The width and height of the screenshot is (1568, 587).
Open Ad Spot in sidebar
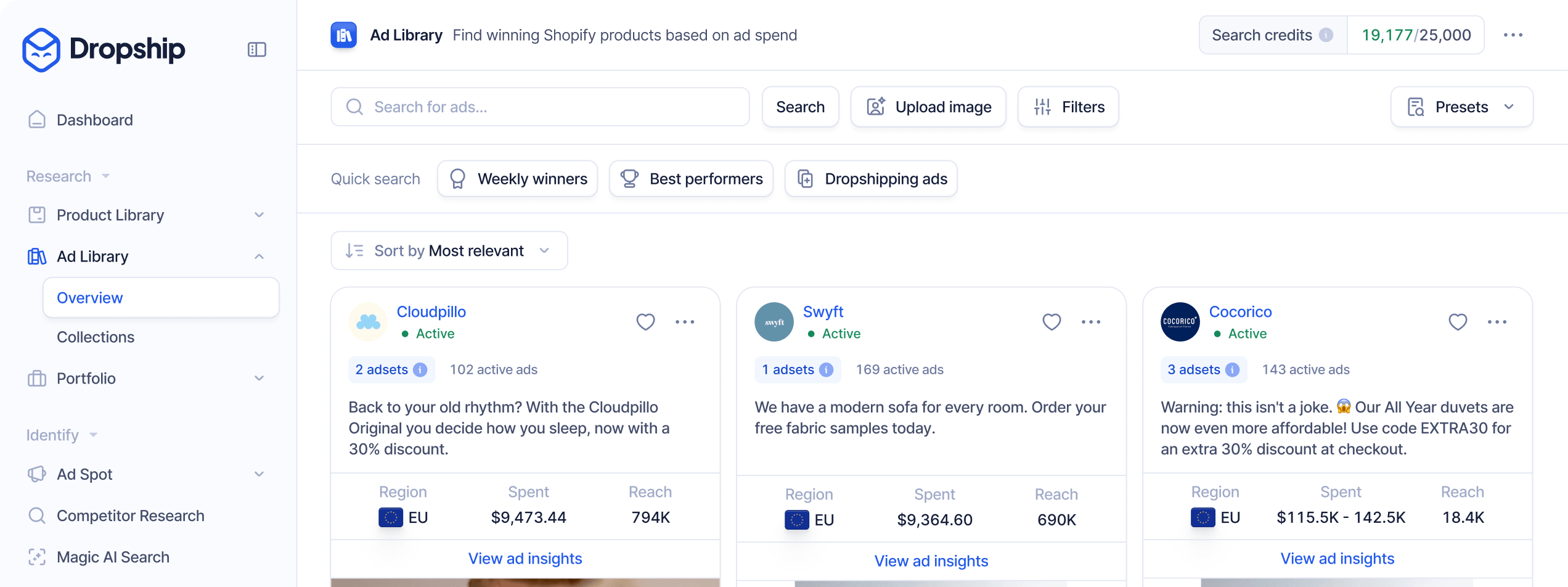pyautogui.click(x=84, y=474)
